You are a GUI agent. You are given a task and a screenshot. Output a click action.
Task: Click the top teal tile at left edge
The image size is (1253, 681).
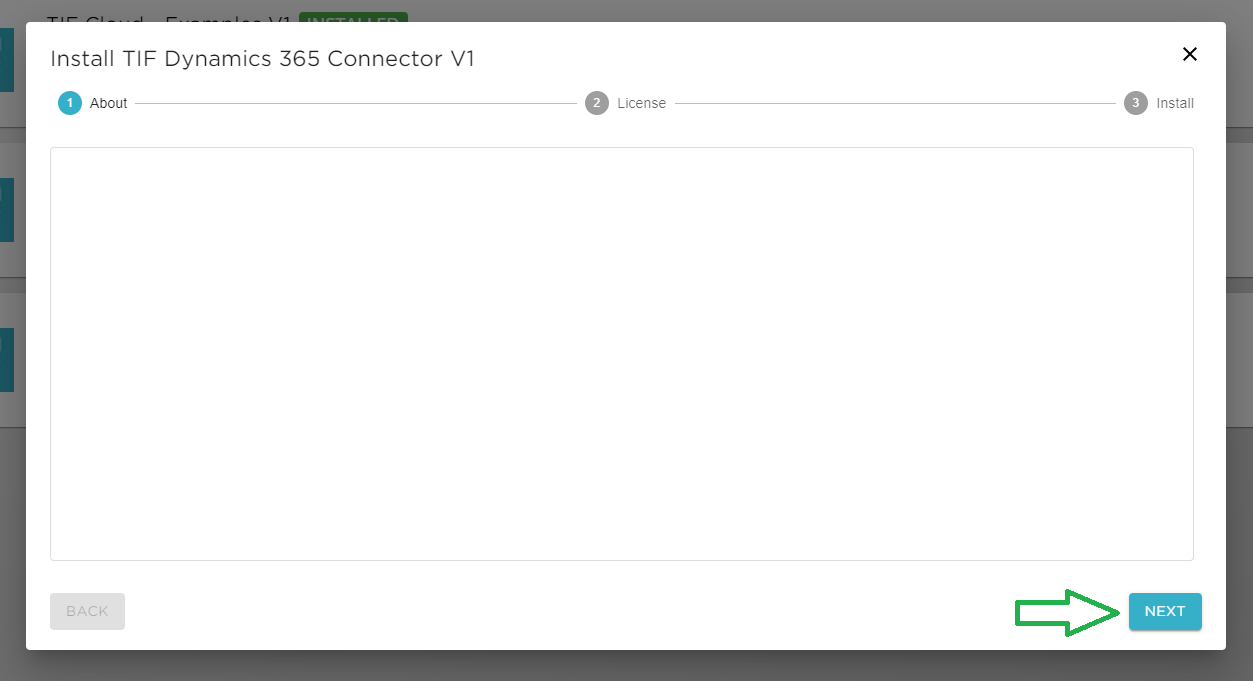tap(6, 60)
